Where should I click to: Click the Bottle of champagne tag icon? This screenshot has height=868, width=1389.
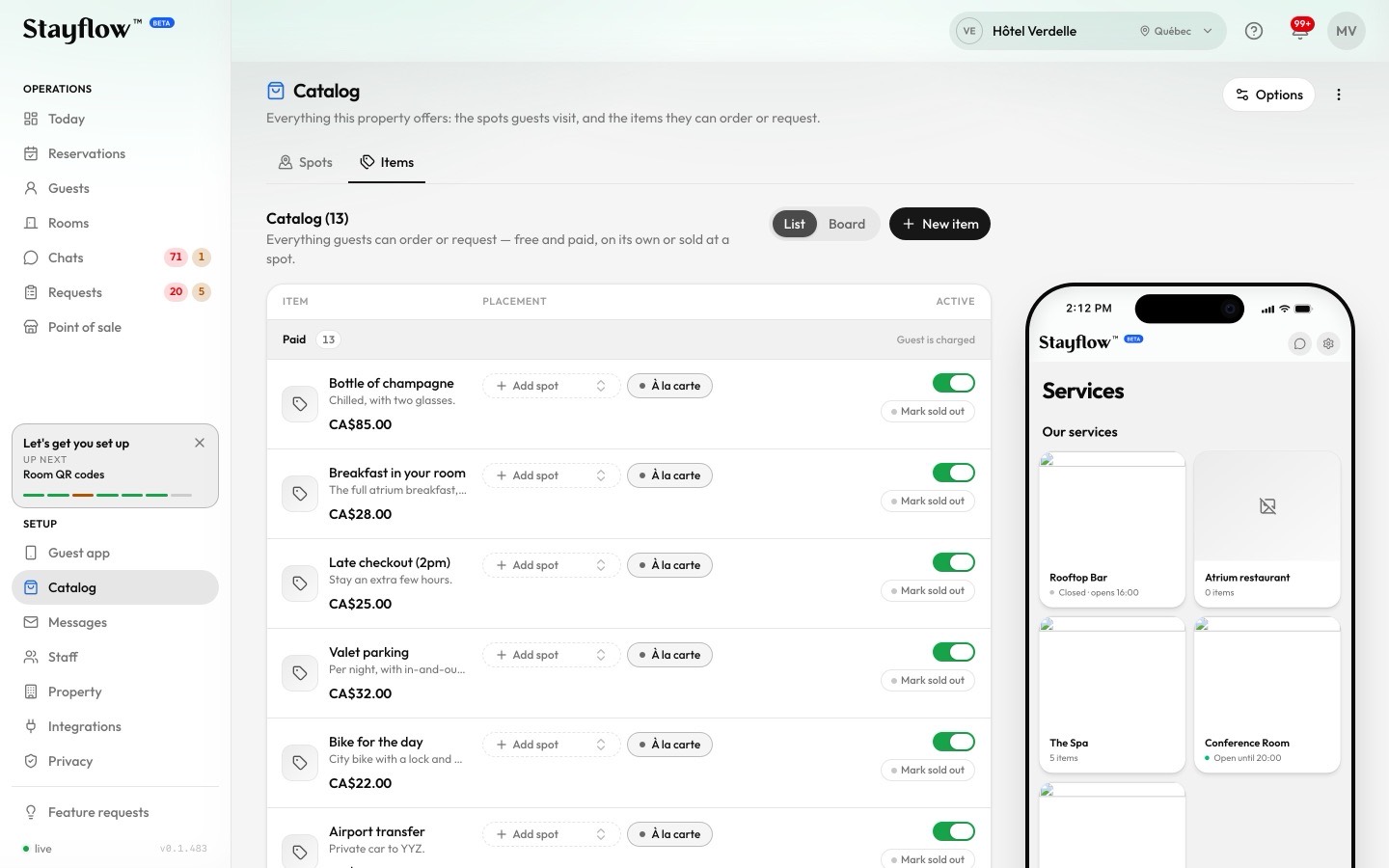tap(300, 404)
